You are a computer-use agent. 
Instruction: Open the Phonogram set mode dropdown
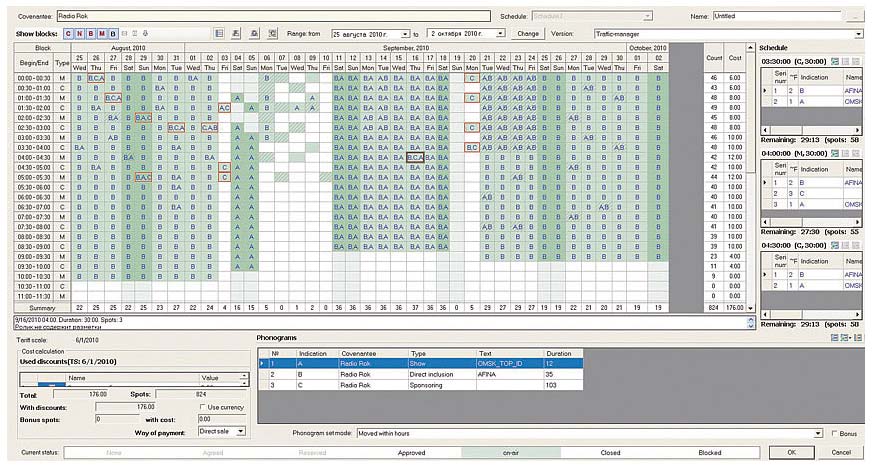pos(818,433)
